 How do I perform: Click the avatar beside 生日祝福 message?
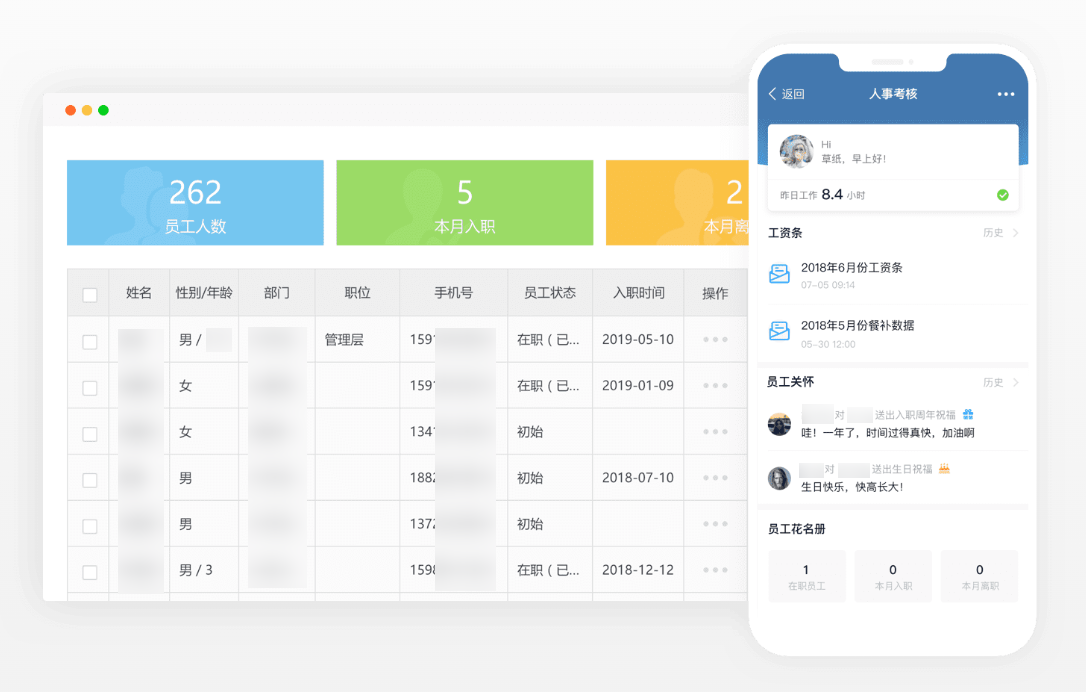(779, 478)
